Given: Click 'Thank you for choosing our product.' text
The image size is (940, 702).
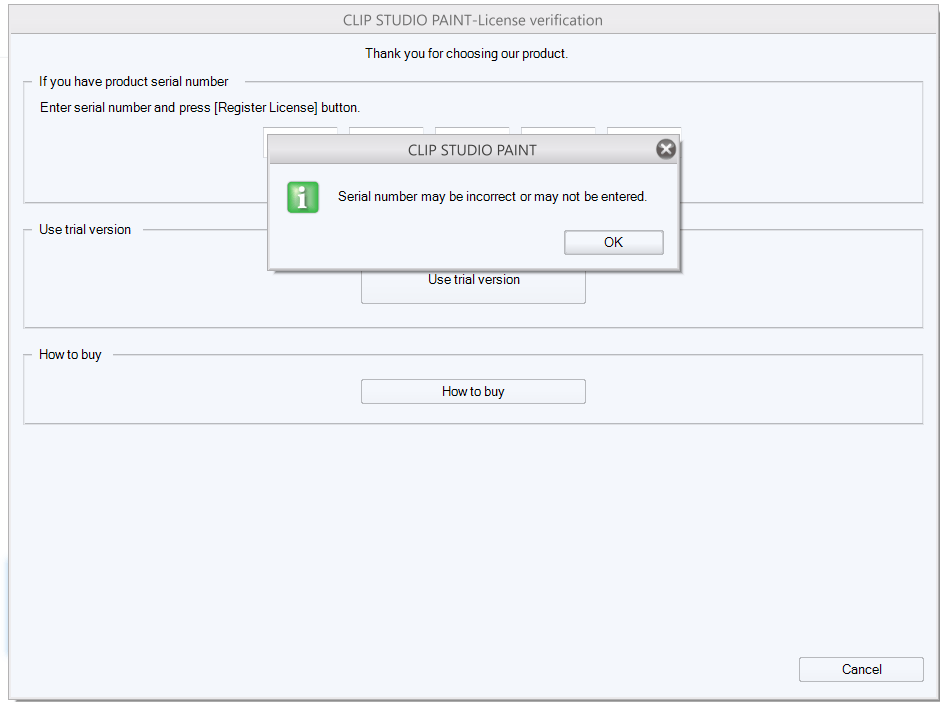Looking at the screenshot, I should tap(466, 53).
